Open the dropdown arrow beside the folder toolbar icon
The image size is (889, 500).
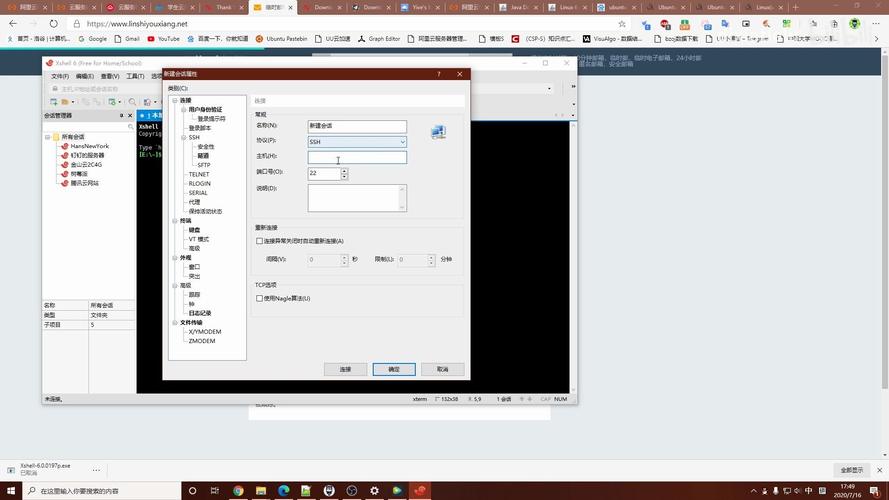point(73,102)
